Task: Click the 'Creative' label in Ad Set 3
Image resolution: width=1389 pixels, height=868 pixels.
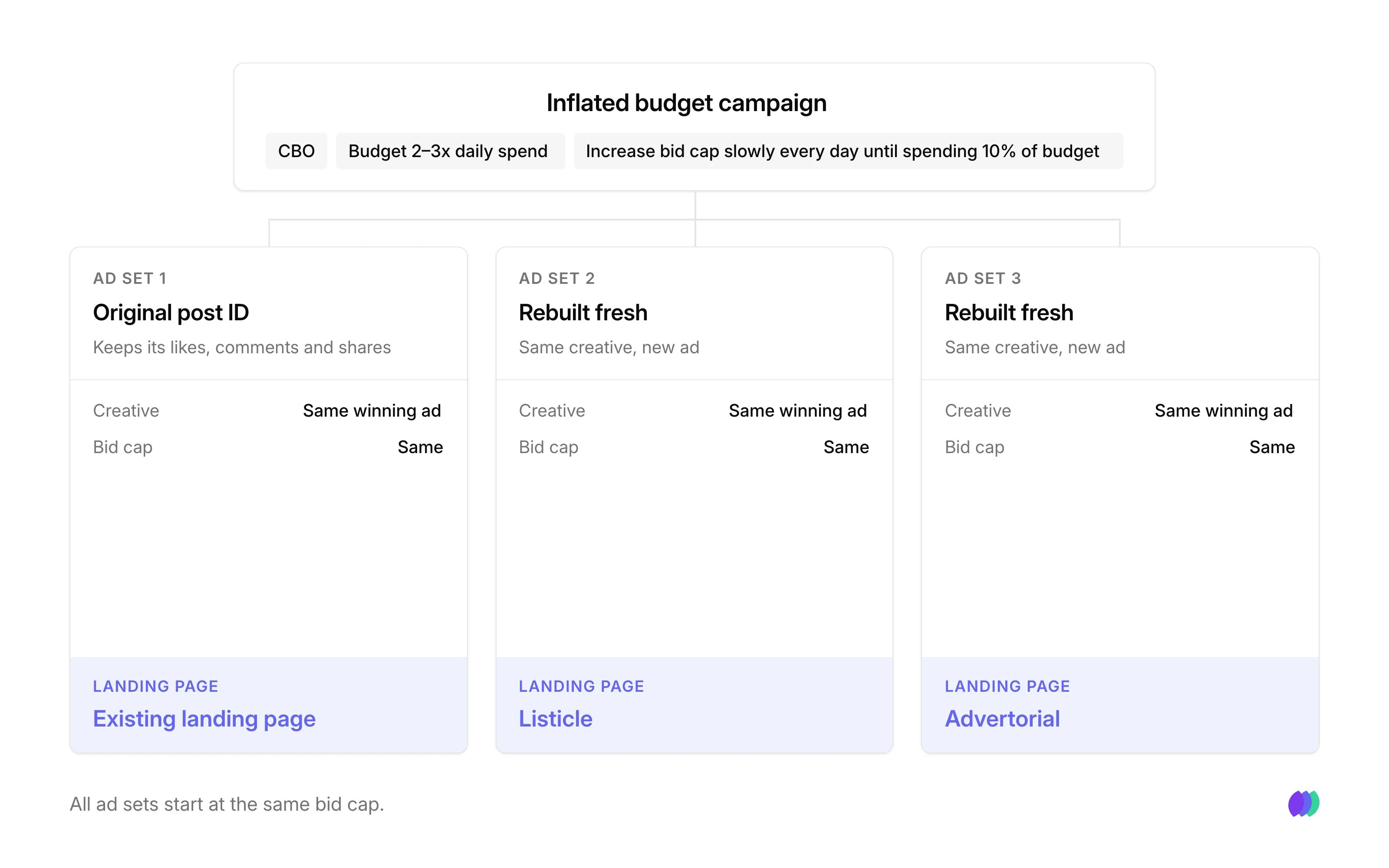Action: [978, 411]
